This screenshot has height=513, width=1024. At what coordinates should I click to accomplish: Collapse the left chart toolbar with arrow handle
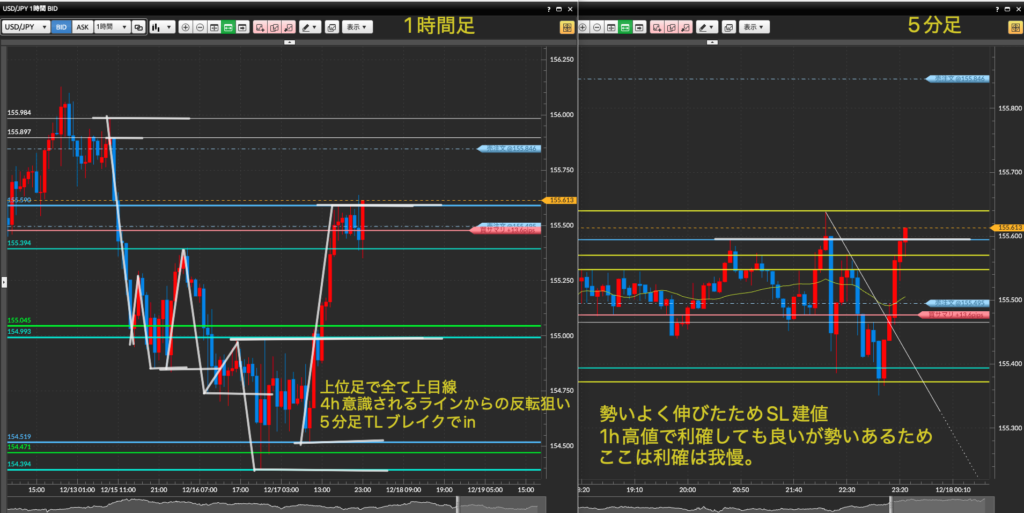point(289,42)
